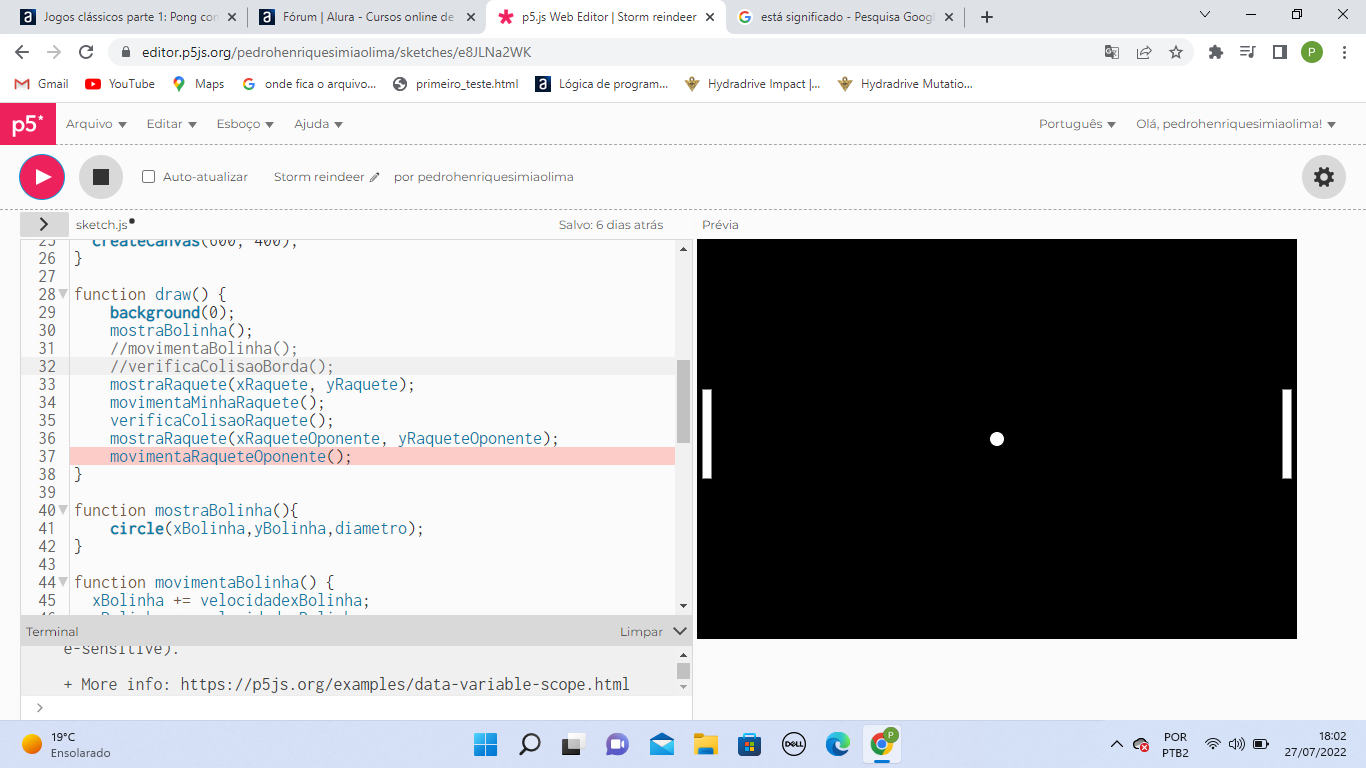Toggle the Chrome side panel icon
Screen dimensions: 1366x768
pos(1279,52)
